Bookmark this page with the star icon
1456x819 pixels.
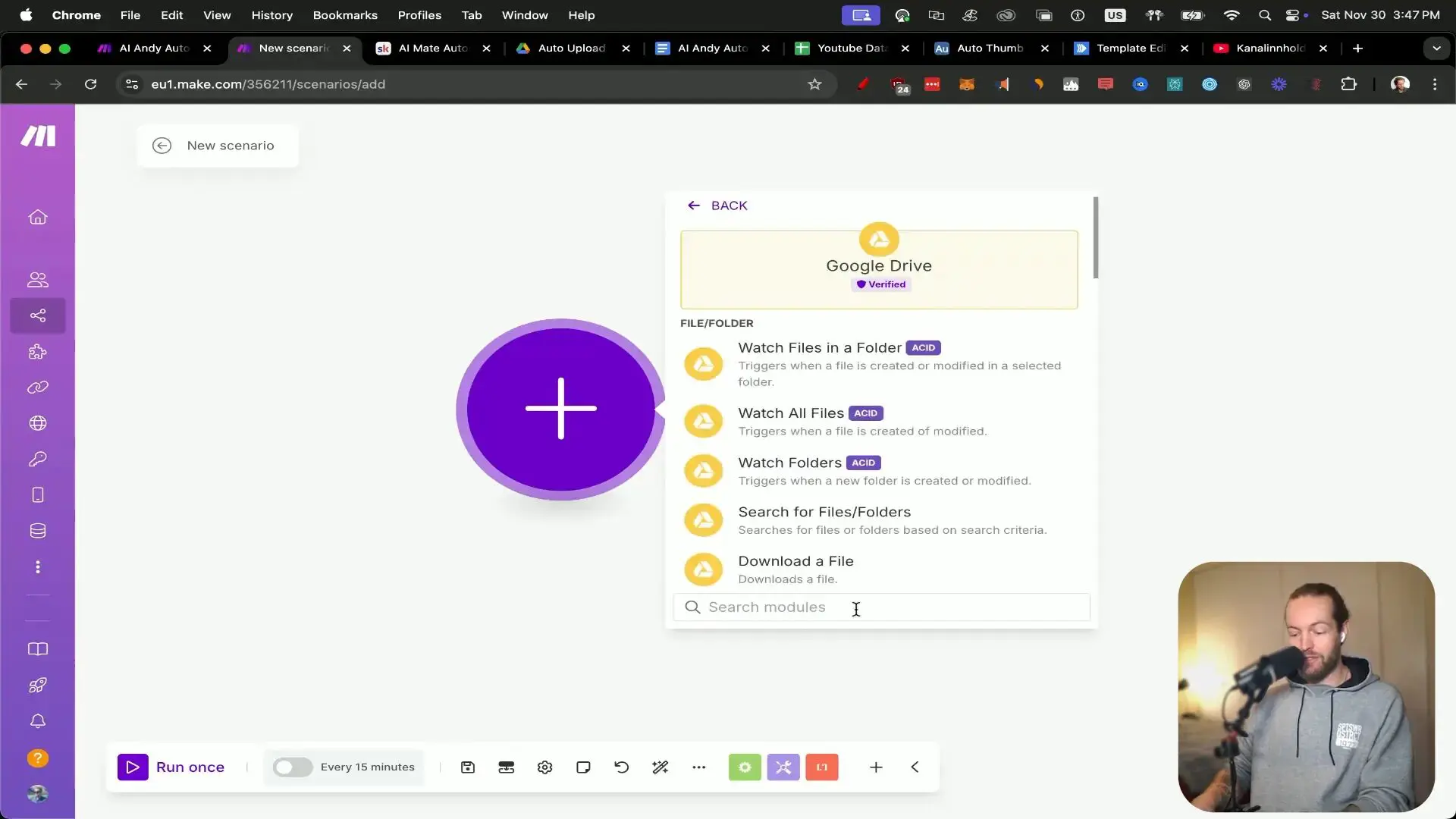pyautogui.click(x=815, y=84)
